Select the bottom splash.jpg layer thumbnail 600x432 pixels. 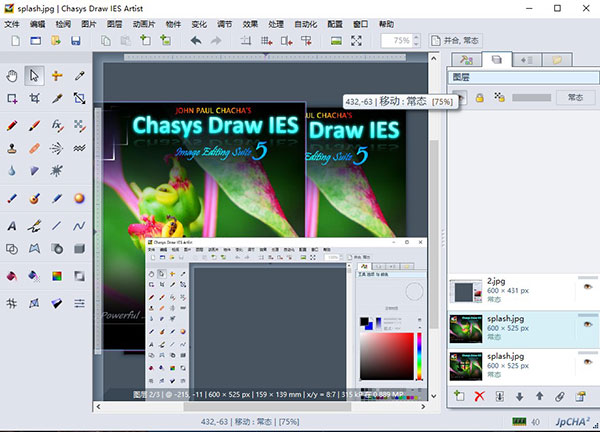point(466,367)
